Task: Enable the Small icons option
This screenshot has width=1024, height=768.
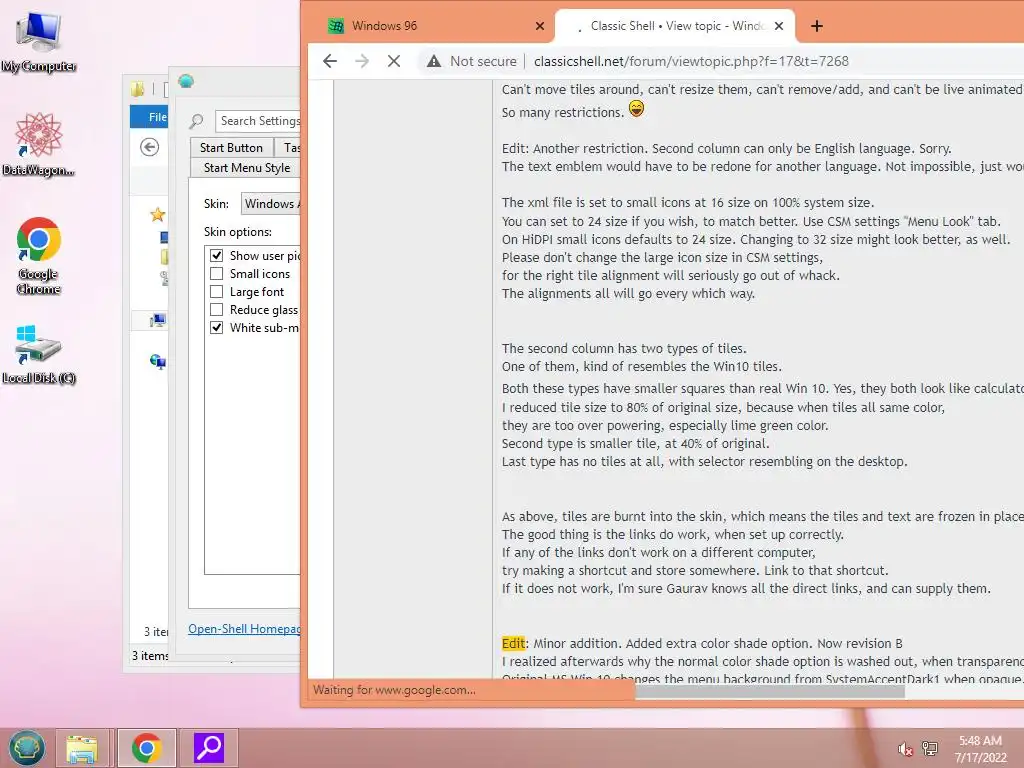Action: click(x=216, y=274)
